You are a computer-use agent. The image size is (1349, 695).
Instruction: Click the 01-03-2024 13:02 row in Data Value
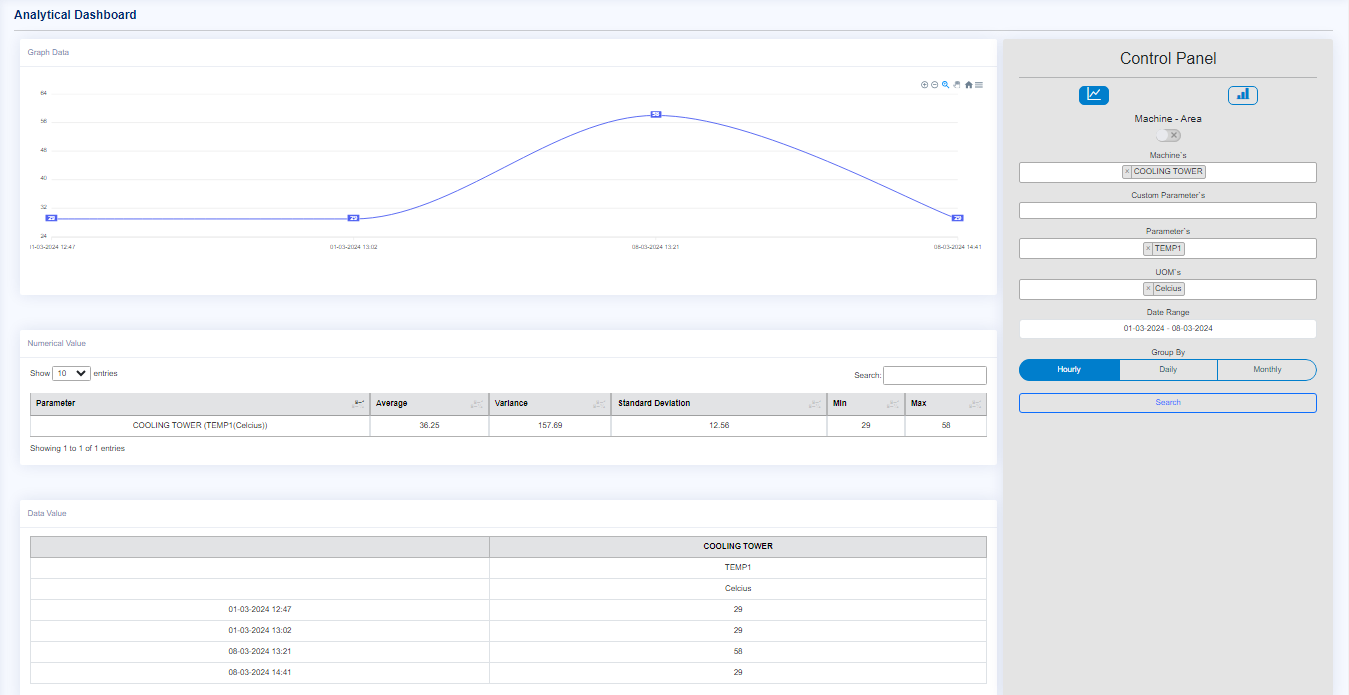508,631
